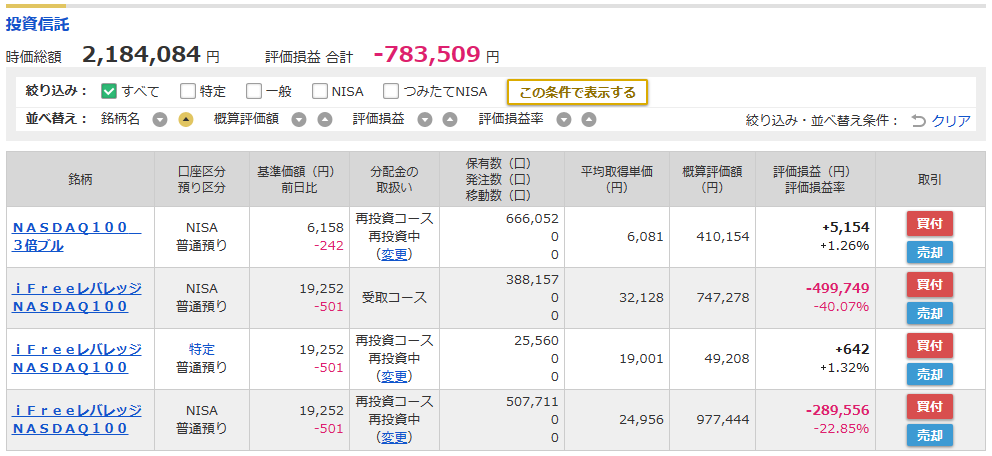Viewport: 992px width, 456px height.
Task: Click 売却 for the 特定 account iFree row
Action: (x=929, y=374)
